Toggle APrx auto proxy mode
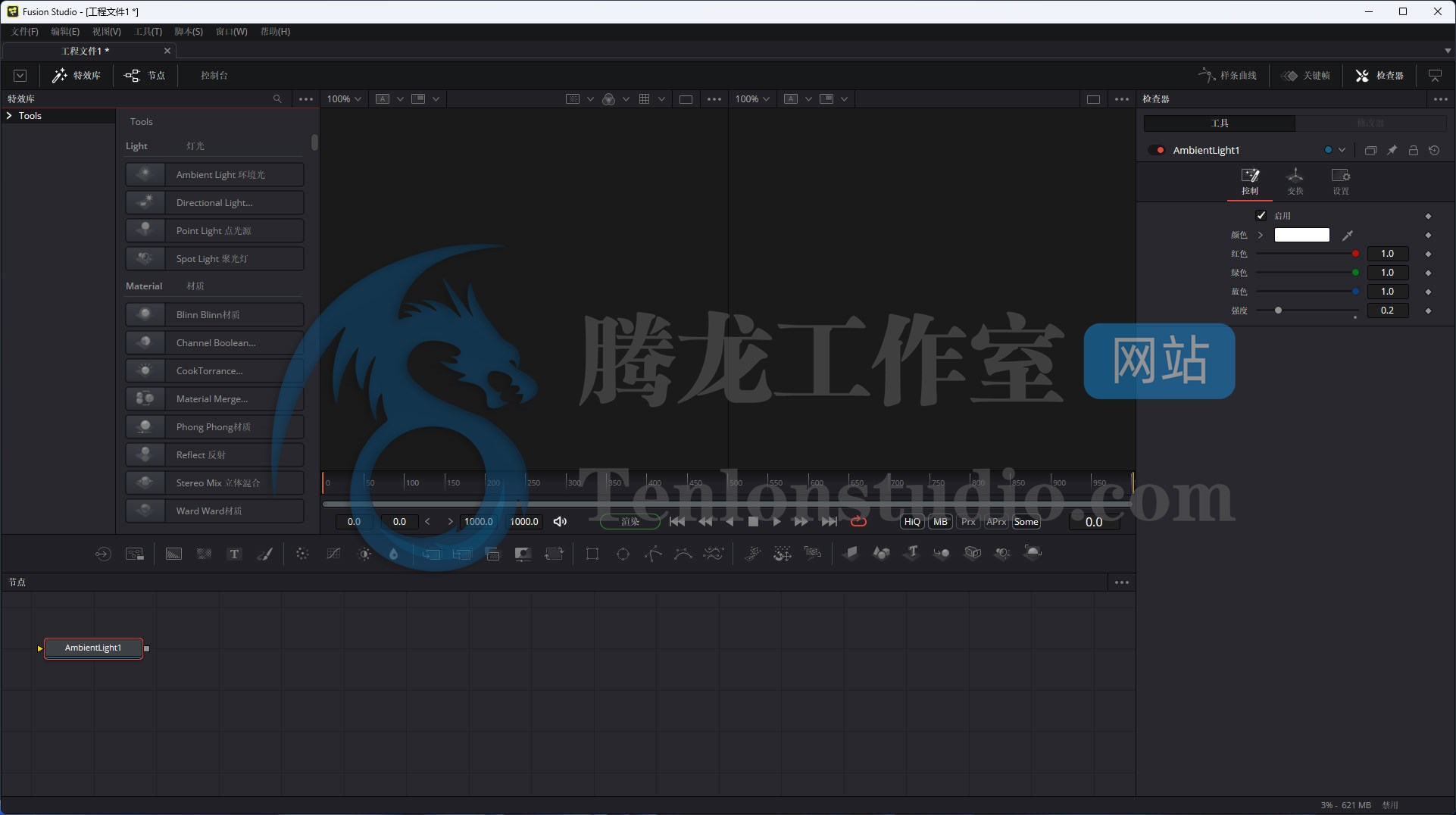The height and width of the screenshot is (815, 1456). (x=996, y=521)
